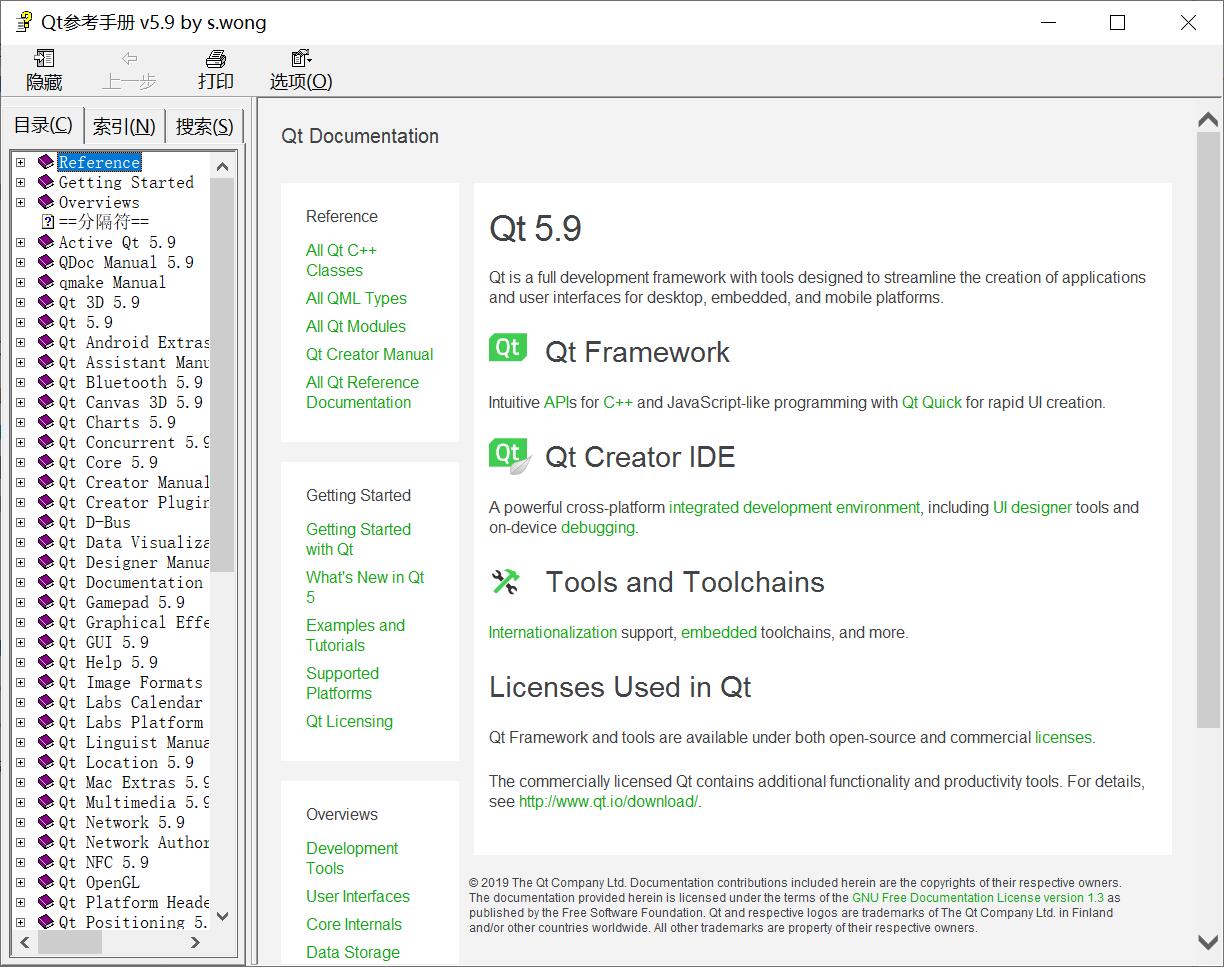Click the Qt Creator IDE logo icon
The width and height of the screenshot is (1224, 967).
click(508, 454)
